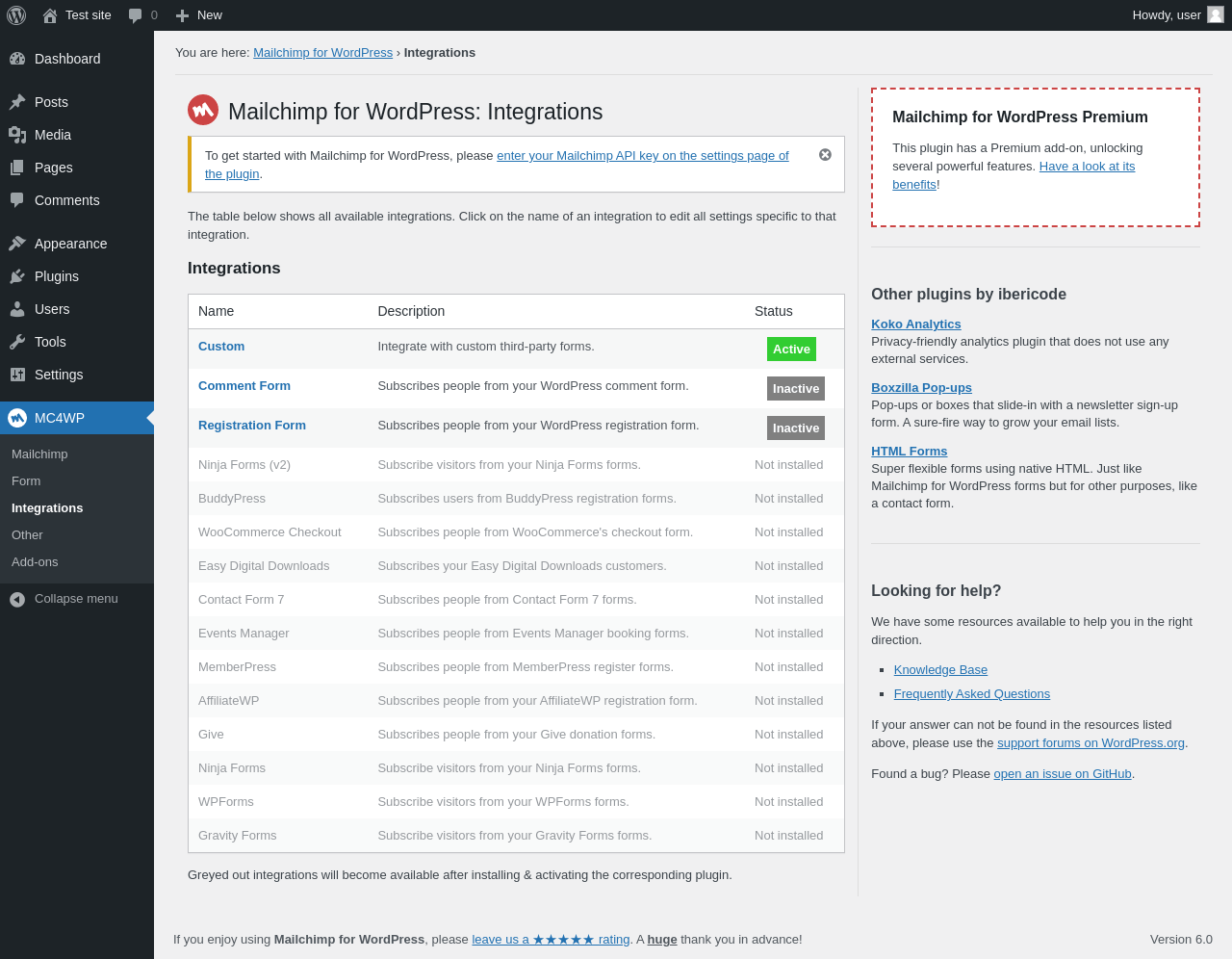Open the Media menu item
The height and width of the screenshot is (959, 1232).
pos(77,135)
